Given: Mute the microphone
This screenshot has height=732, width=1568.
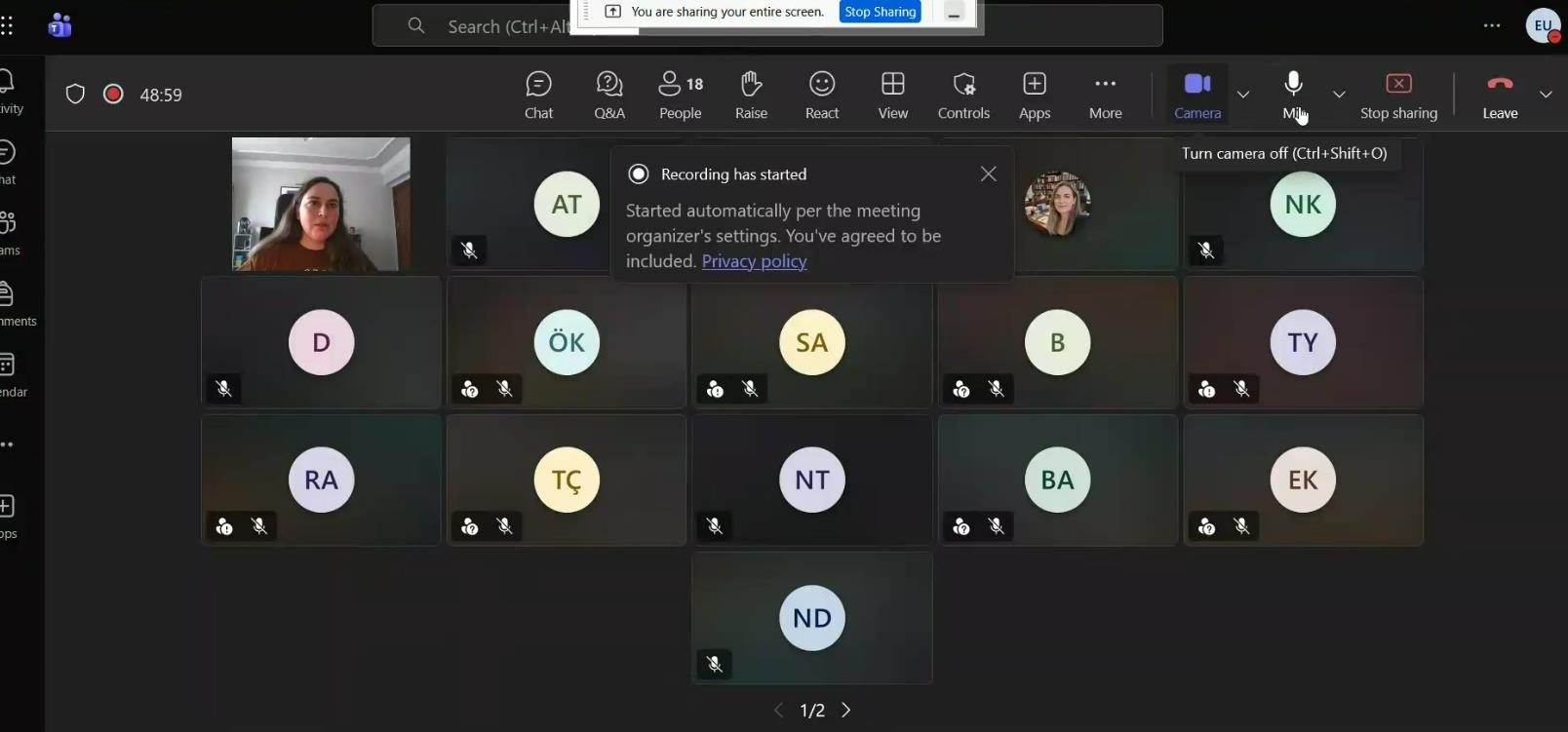Looking at the screenshot, I should coord(1293,96).
